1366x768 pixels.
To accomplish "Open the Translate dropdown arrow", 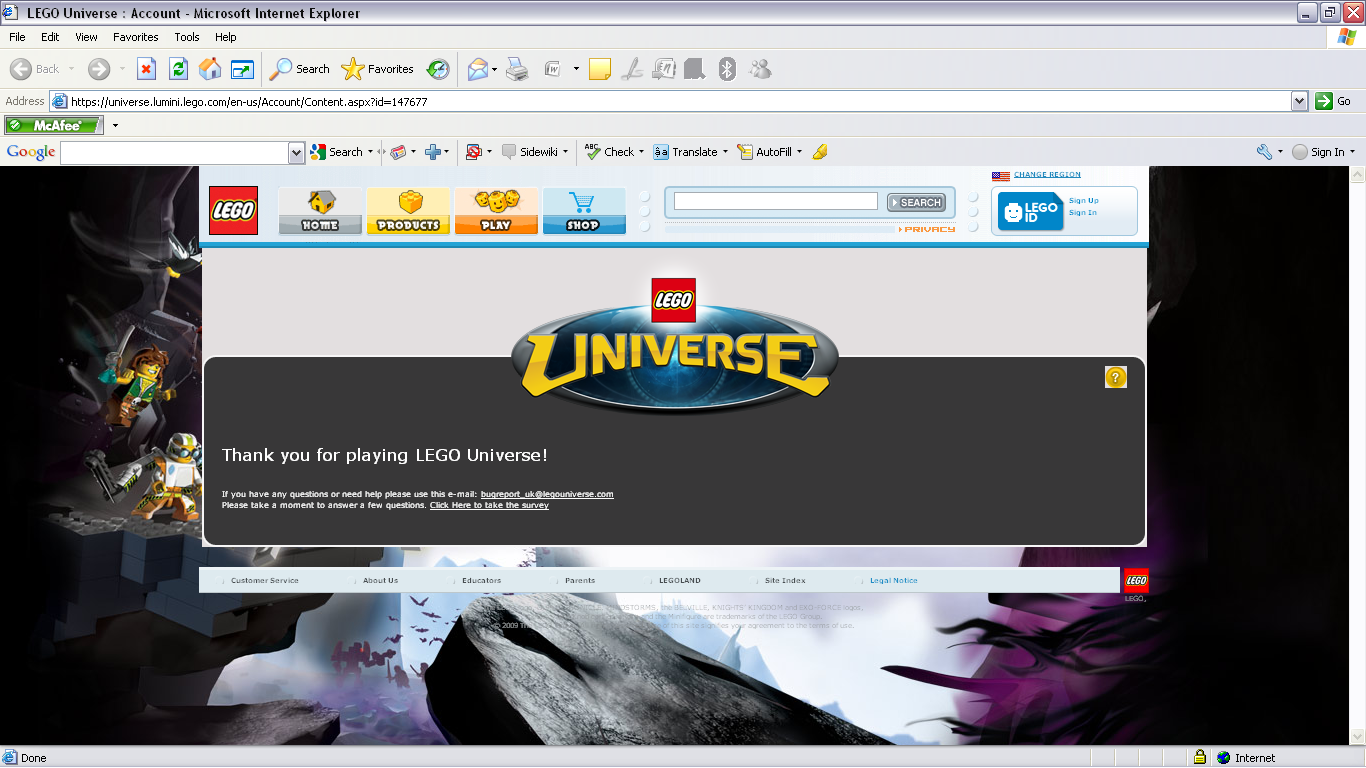I will click(725, 152).
